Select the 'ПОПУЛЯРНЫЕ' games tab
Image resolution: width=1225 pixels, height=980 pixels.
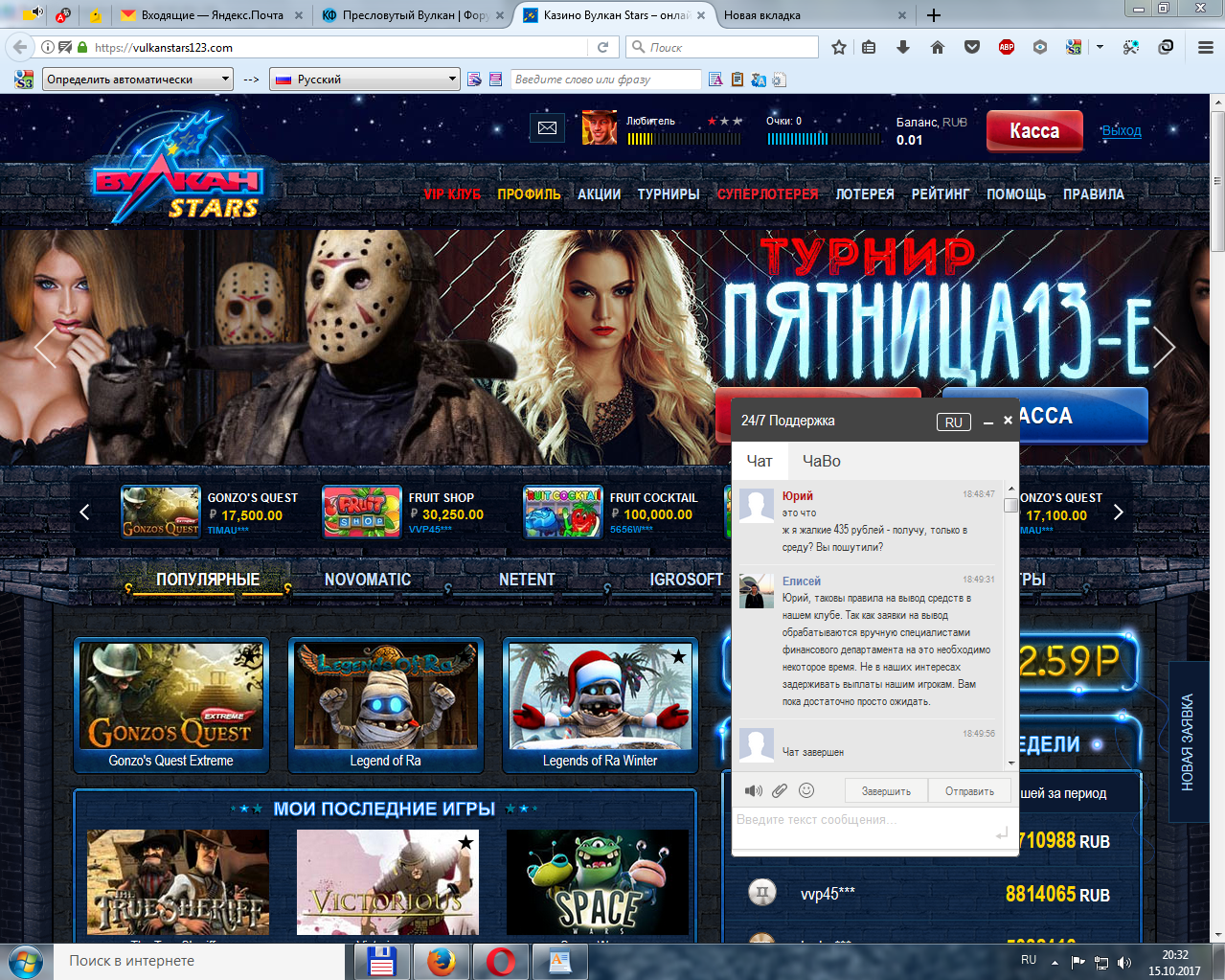(208, 580)
